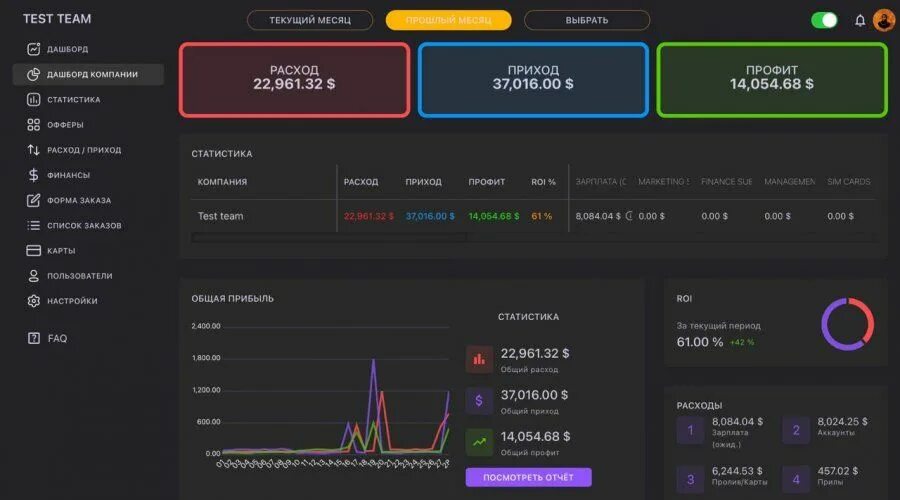Screen dimensions: 900x500
Task: Click the purple Общий приход dollar icon
Action: tap(479, 401)
